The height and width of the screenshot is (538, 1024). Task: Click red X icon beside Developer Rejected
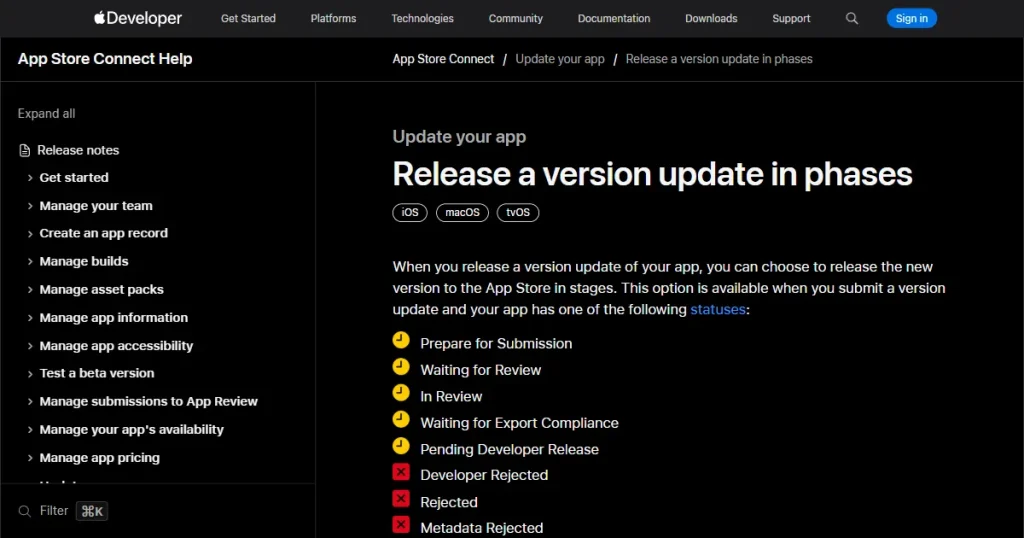401,472
